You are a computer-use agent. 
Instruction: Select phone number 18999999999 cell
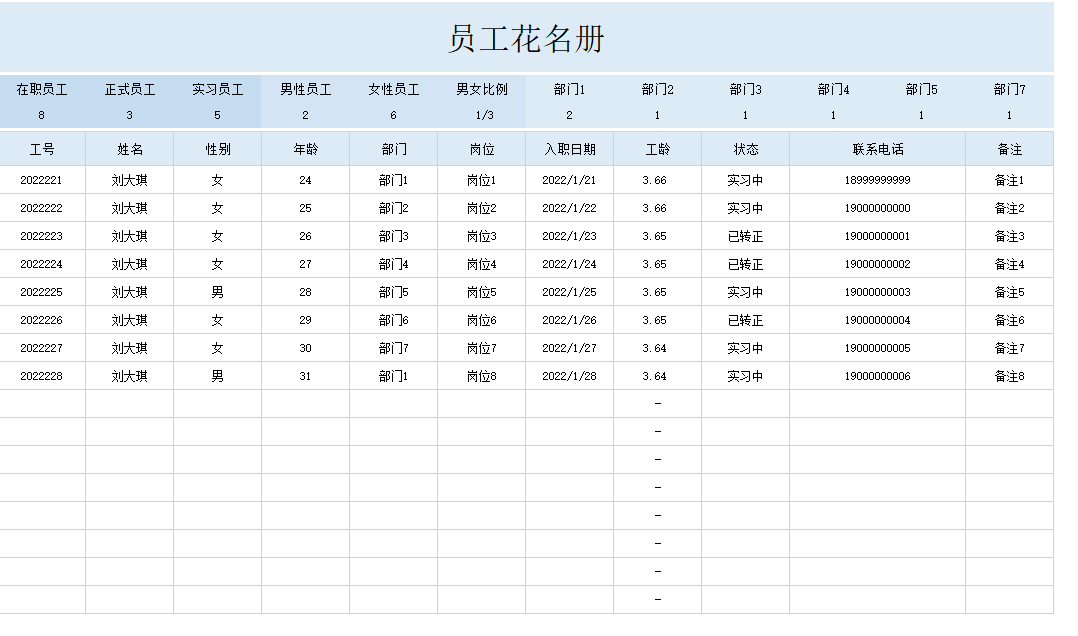tap(877, 181)
